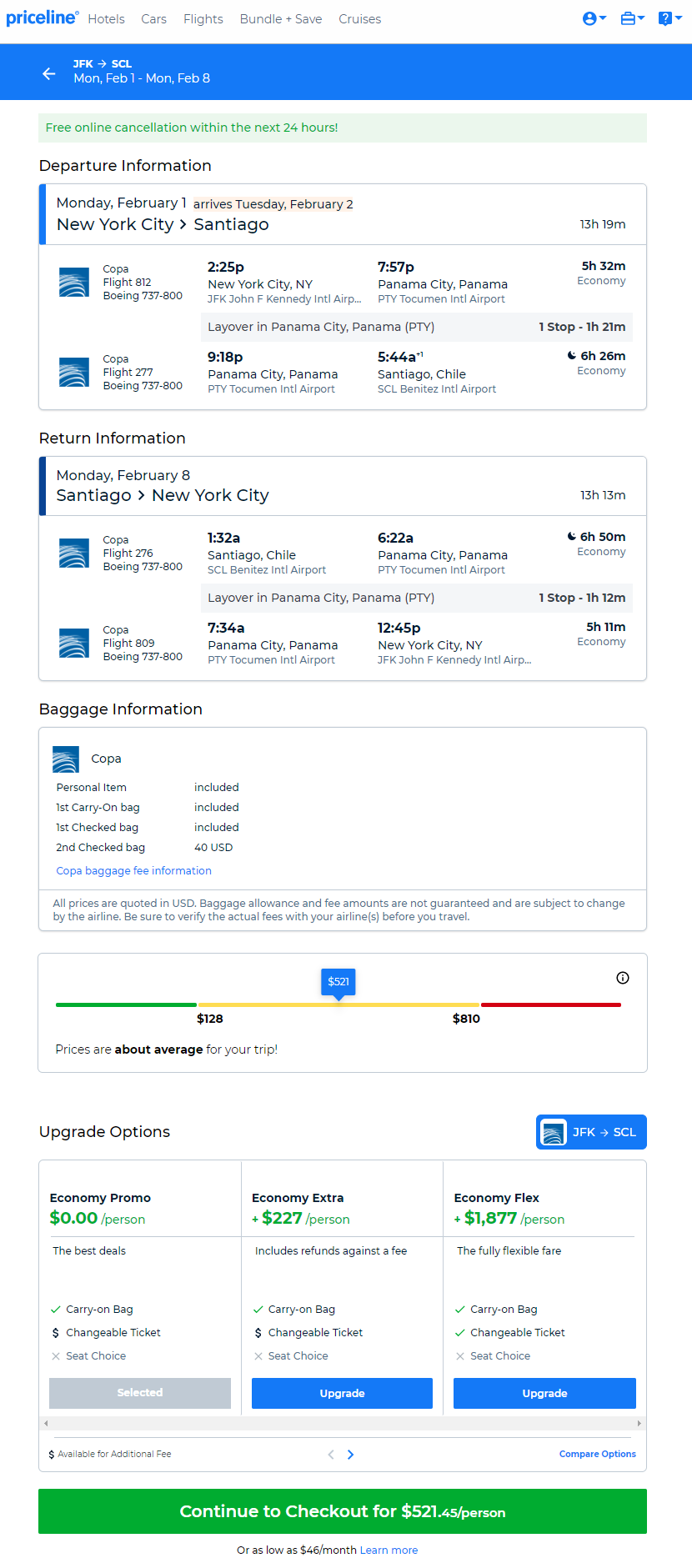Viewport: 692px width, 1568px height.
Task: Open the user account icon menu
Action: pos(594,18)
